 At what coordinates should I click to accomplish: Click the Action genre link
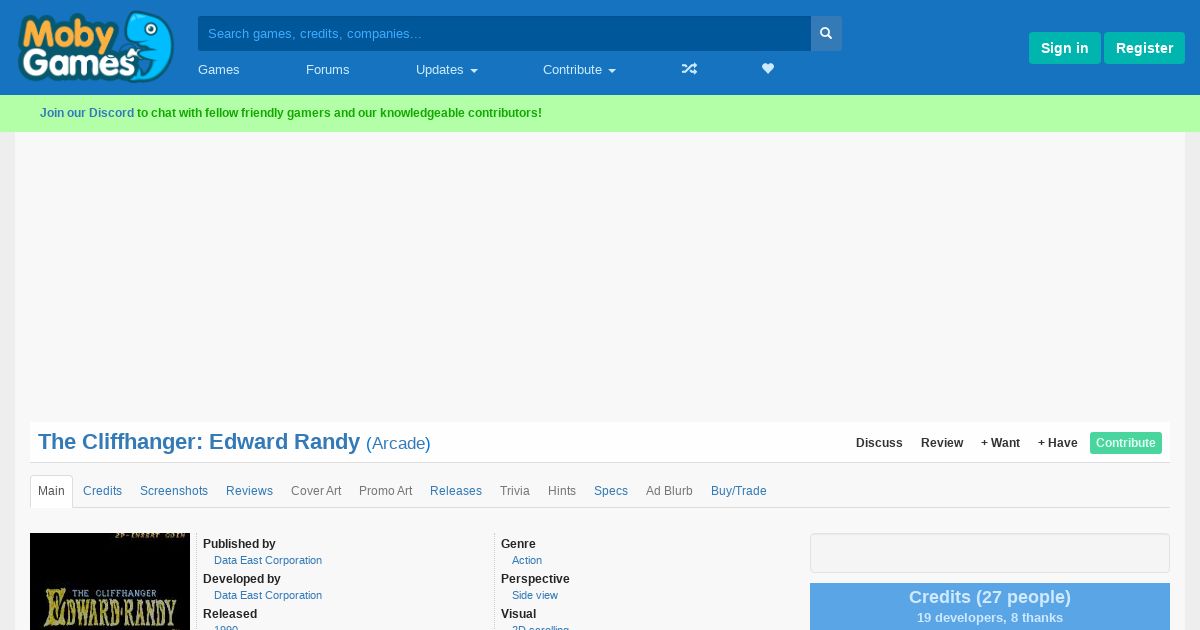527,560
